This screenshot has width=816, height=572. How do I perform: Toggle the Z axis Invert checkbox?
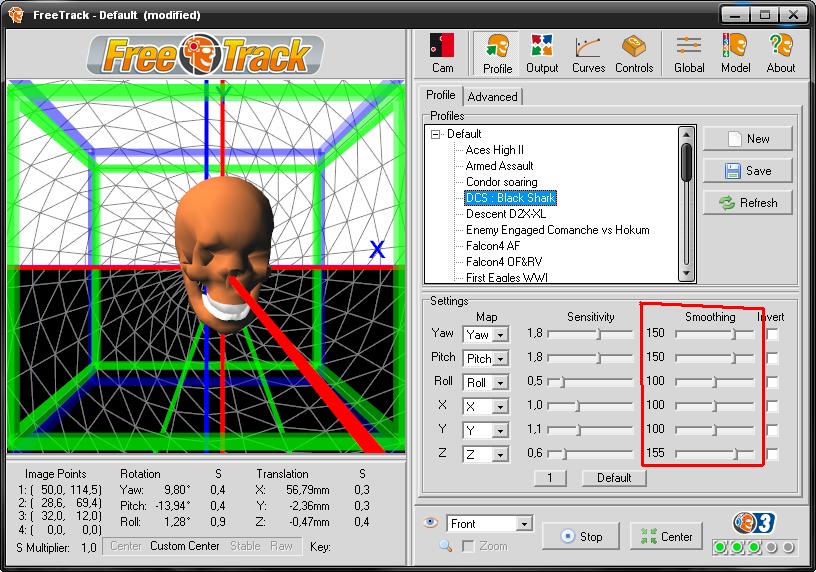(x=772, y=454)
